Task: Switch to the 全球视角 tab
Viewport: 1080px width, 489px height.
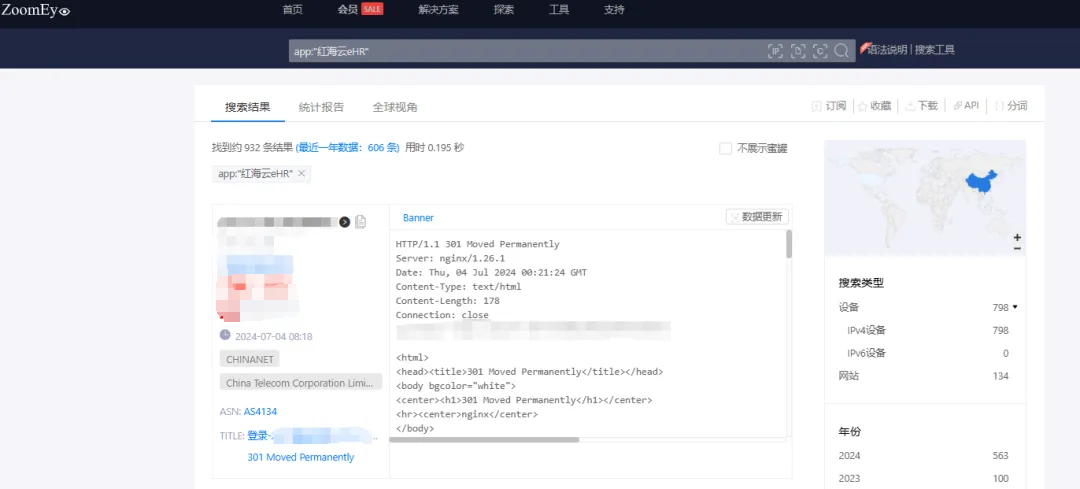Action: pos(395,107)
